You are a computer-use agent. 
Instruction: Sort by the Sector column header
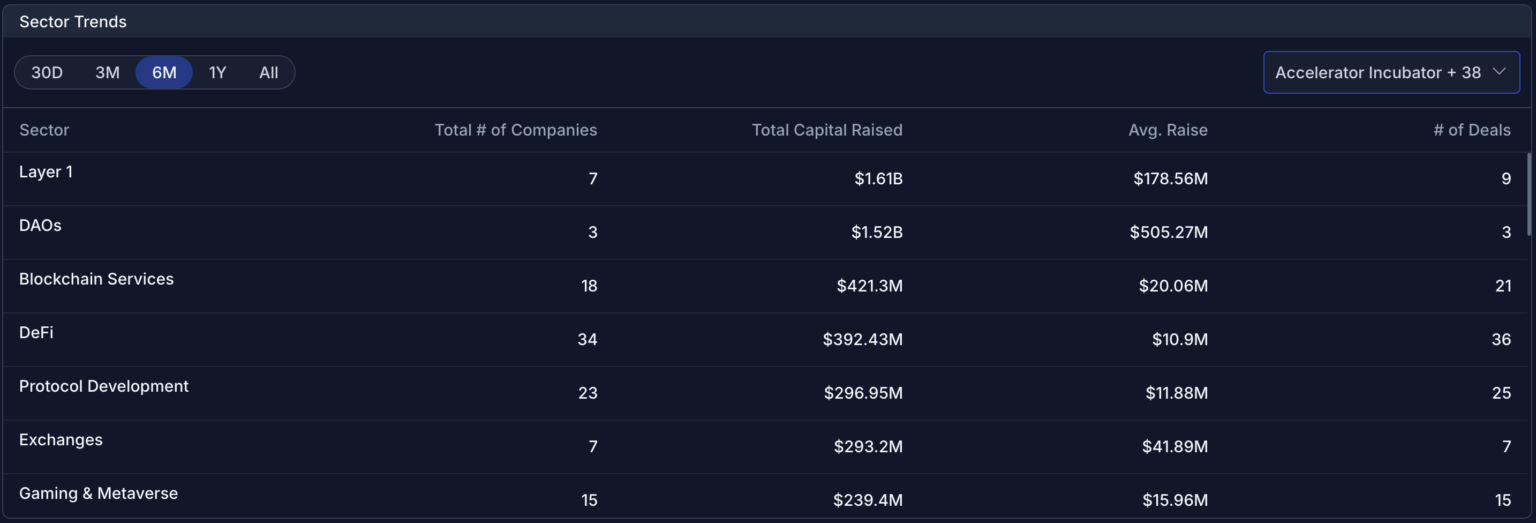44,130
